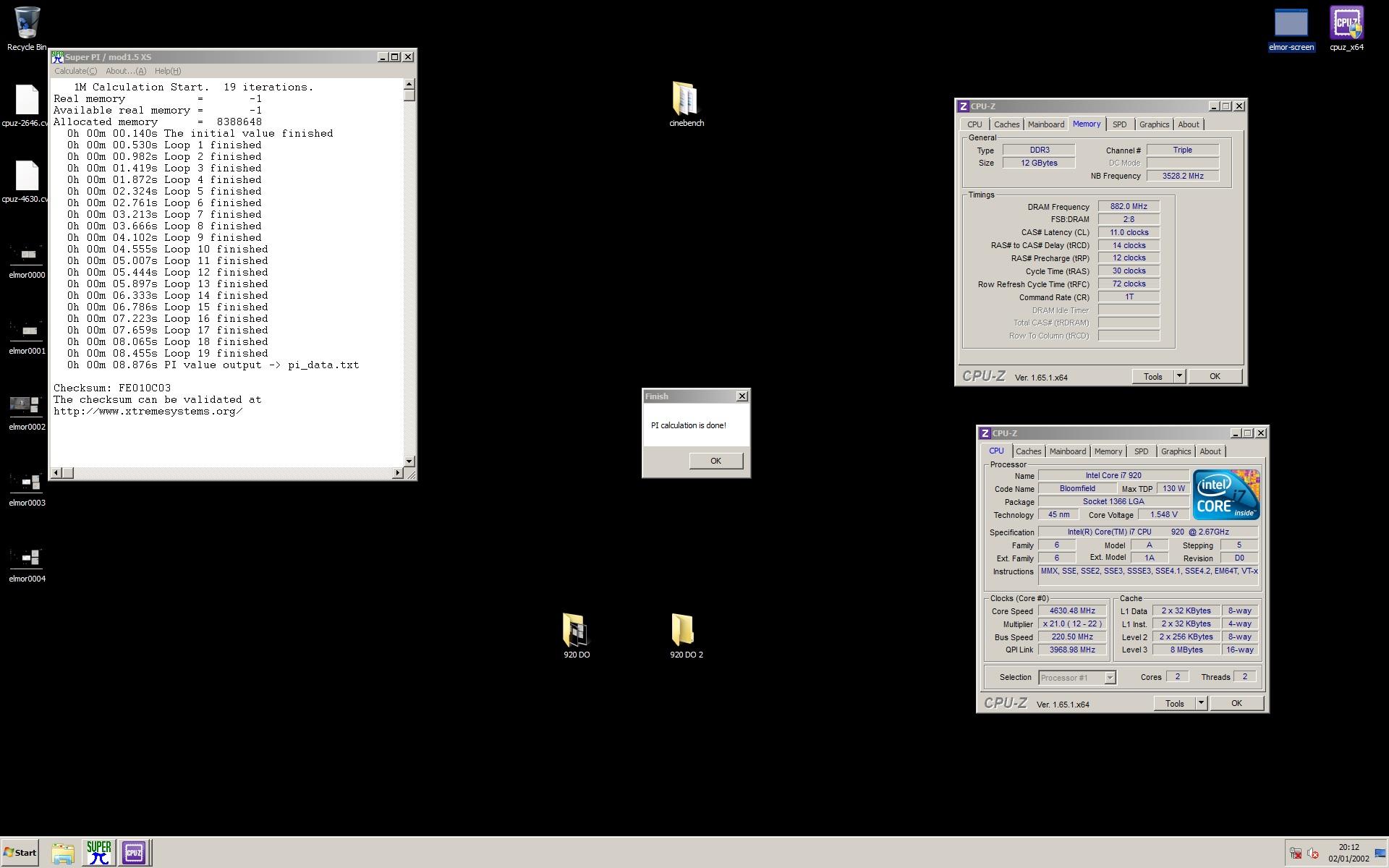
Task: Open the cinebench folder icon
Action: [x=686, y=104]
